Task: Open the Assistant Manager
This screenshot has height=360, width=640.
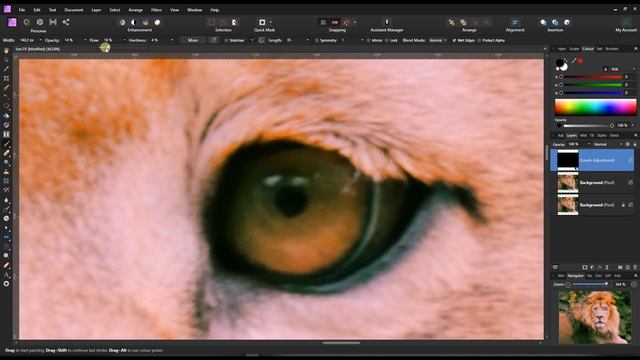Action: (x=387, y=22)
